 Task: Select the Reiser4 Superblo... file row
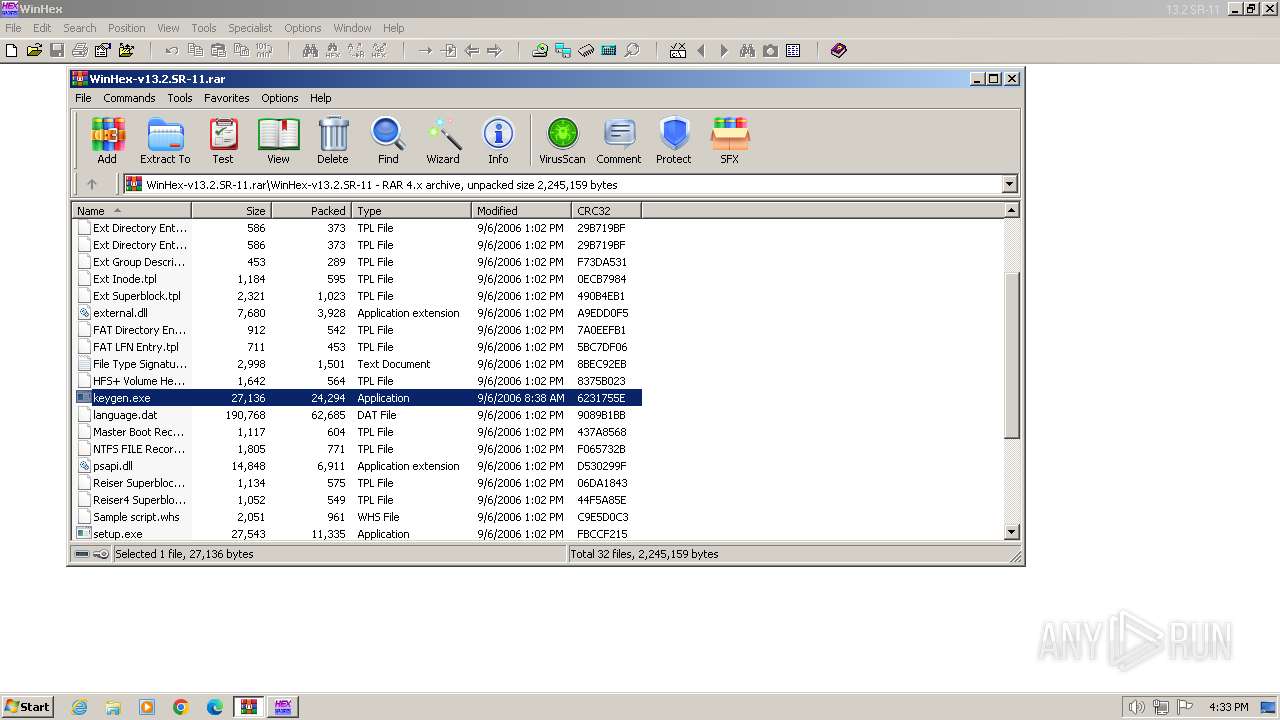pyautogui.click(x=359, y=500)
